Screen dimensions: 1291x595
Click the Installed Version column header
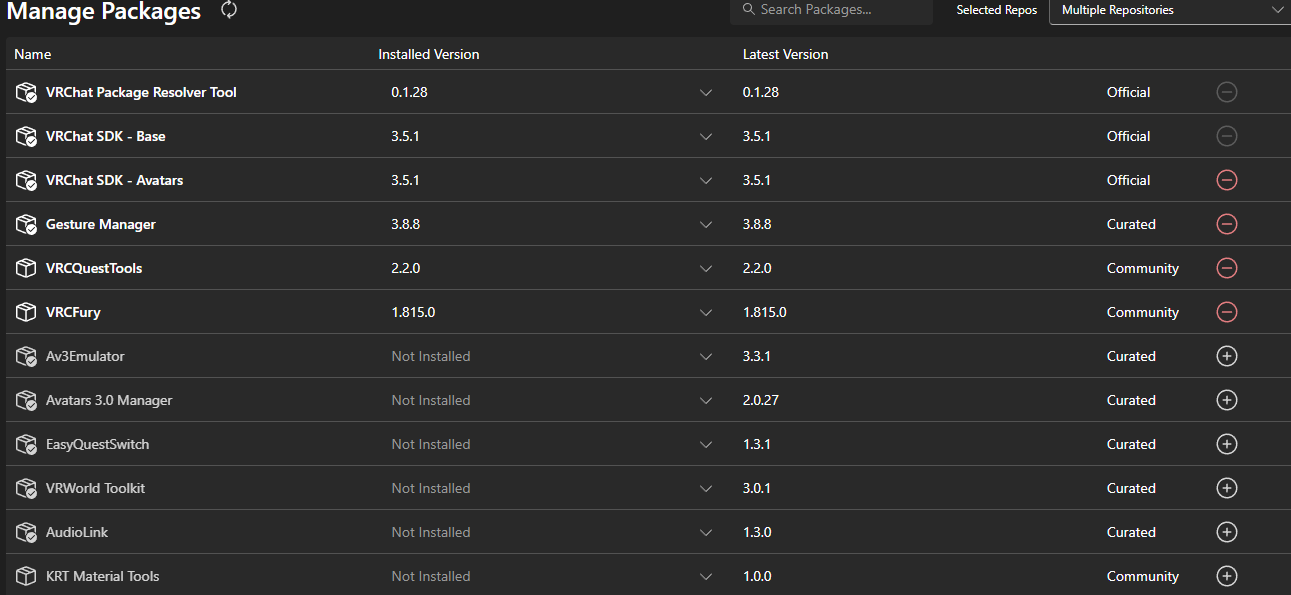tap(429, 54)
